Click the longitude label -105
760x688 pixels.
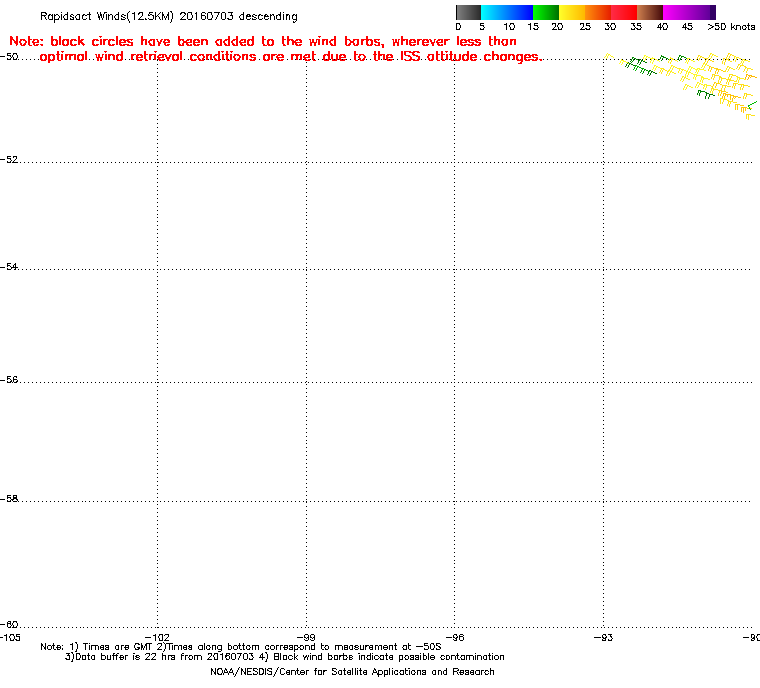10,637
